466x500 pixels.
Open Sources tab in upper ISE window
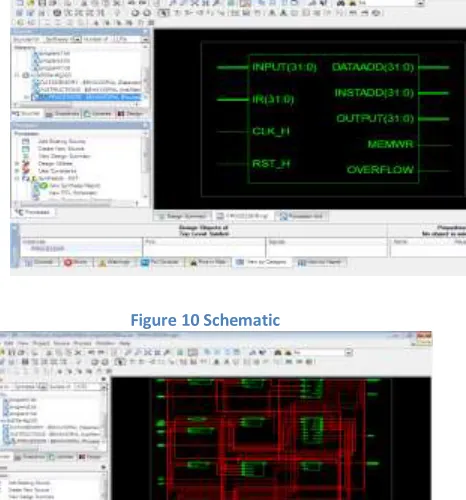(26, 114)
